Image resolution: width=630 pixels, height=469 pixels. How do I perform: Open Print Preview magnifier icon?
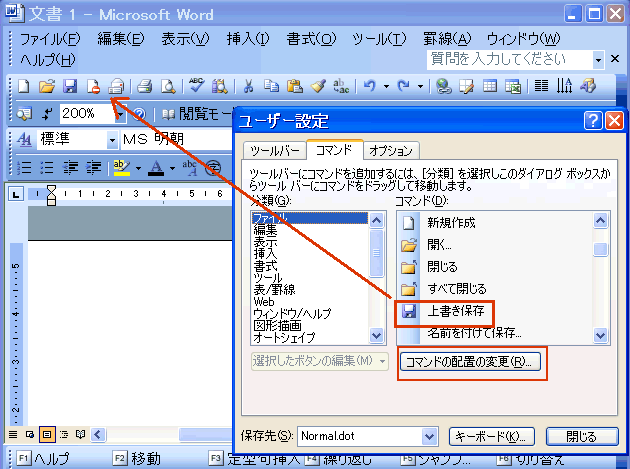[168, 86]
